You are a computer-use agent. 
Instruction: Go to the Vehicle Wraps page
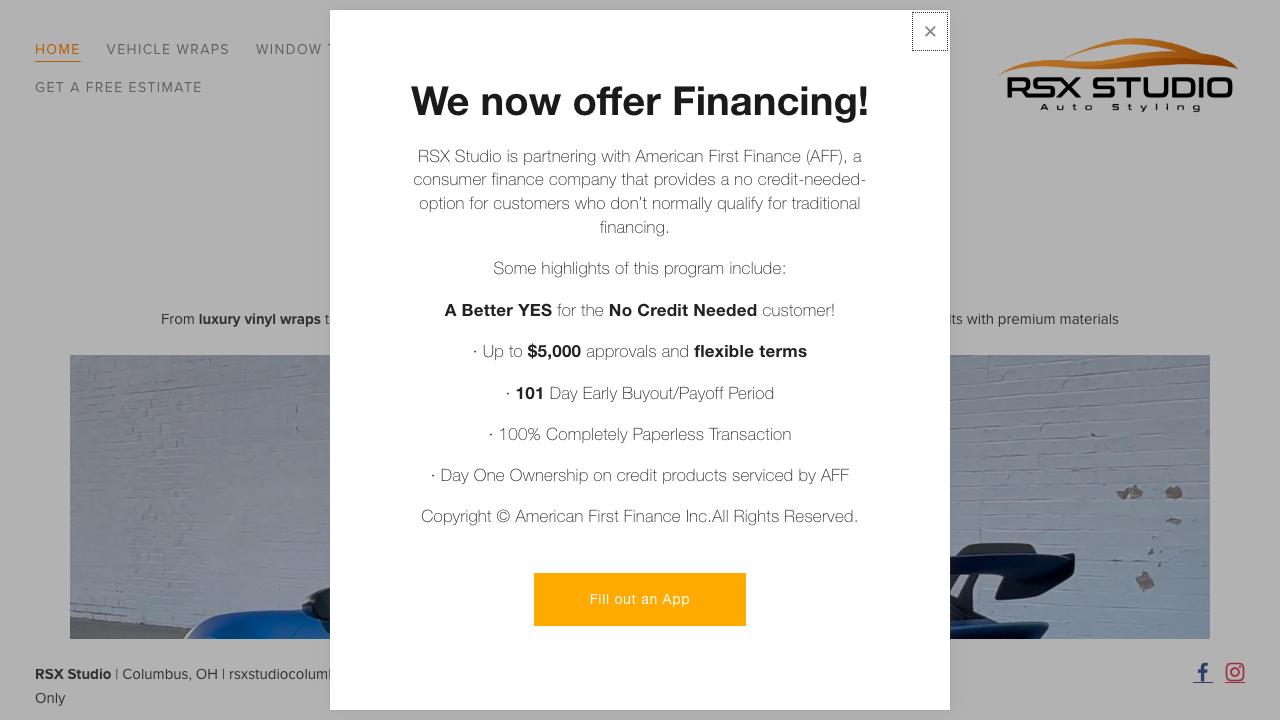[x=168, y=49]
